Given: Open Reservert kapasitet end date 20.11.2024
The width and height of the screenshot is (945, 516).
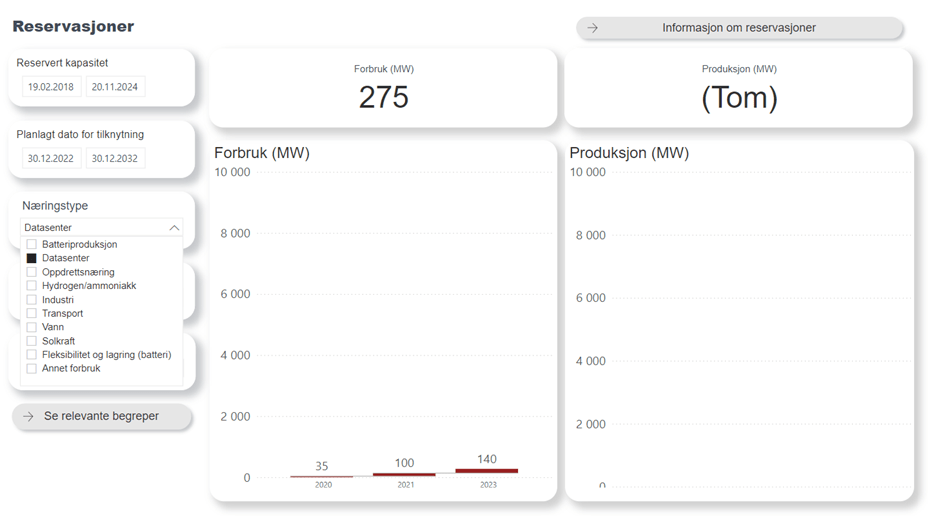Looking at the screenshot, I should coord(115,87).
